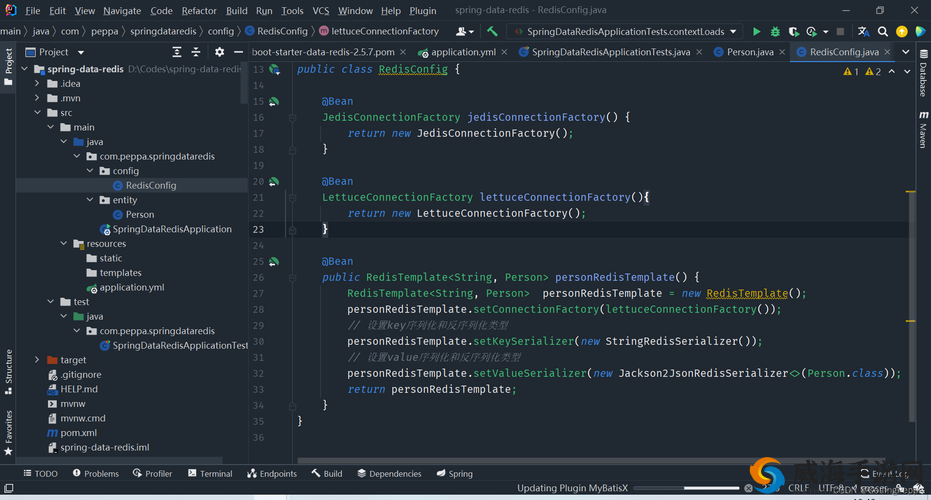931x500 pixels.
Task: Open the Dependencies tool window
Action: point(390,473)
